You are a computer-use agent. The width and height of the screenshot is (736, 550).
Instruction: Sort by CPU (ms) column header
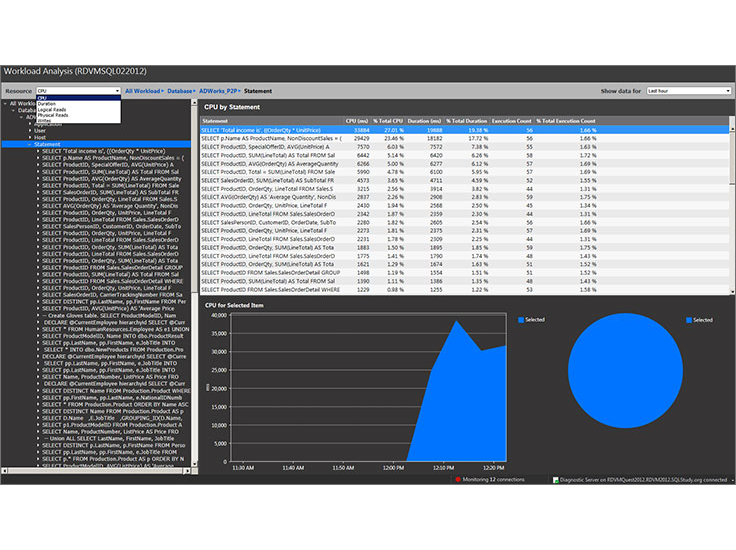tap(357, 121)
